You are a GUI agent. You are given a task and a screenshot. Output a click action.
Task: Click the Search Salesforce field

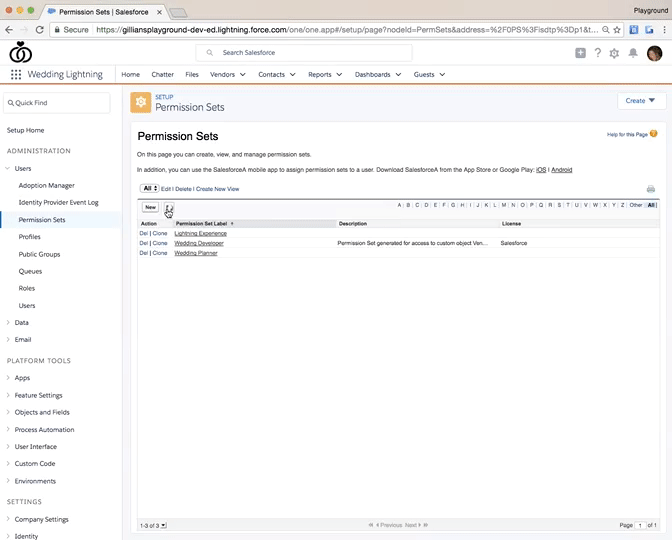[304, 53]
